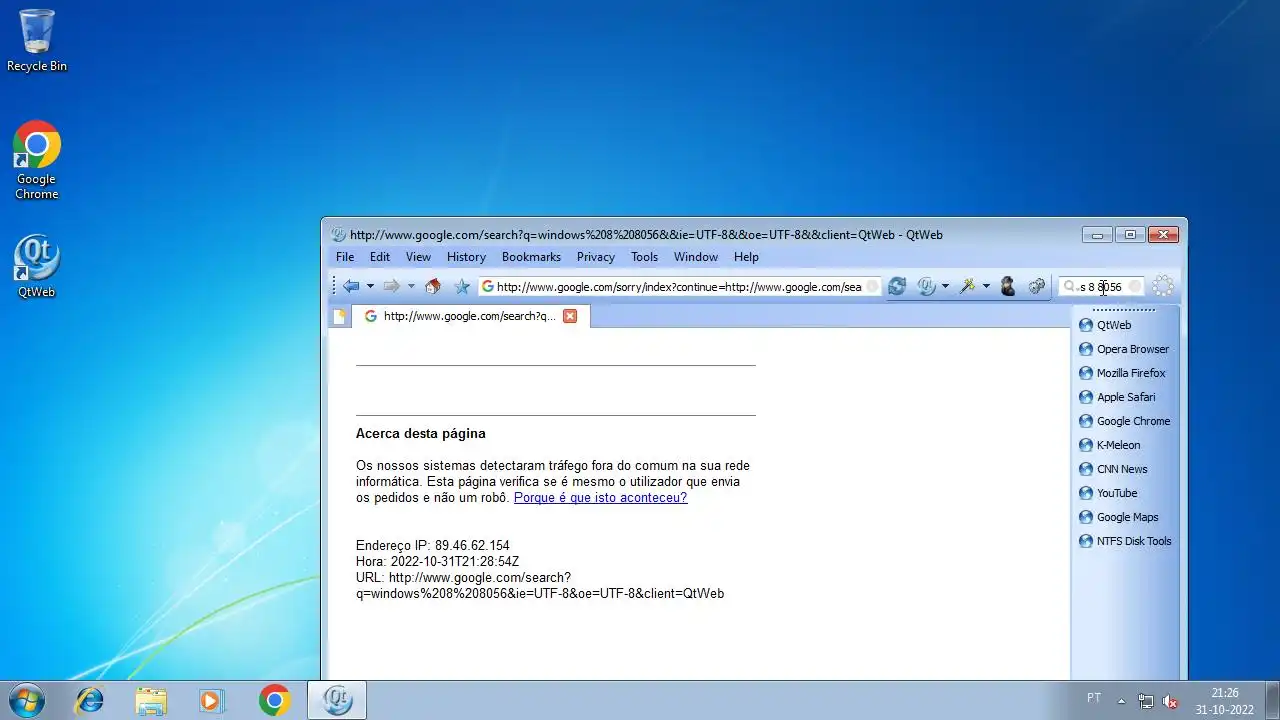Open the Google Maps bookmark
Screen dimensions: 1280x720
tap(1119, 517)
